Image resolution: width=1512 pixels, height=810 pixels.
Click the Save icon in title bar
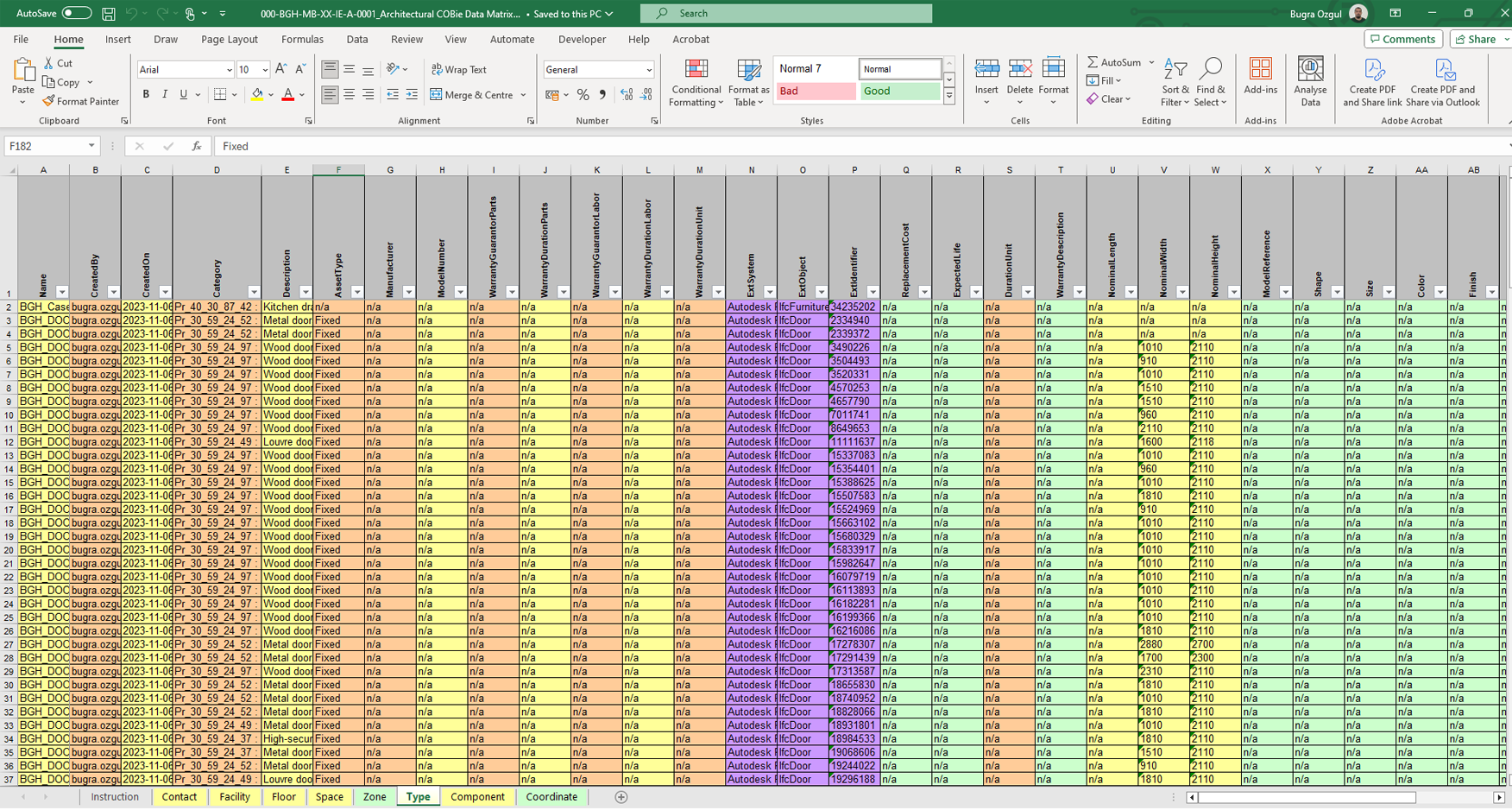click(x=109, y=14)
